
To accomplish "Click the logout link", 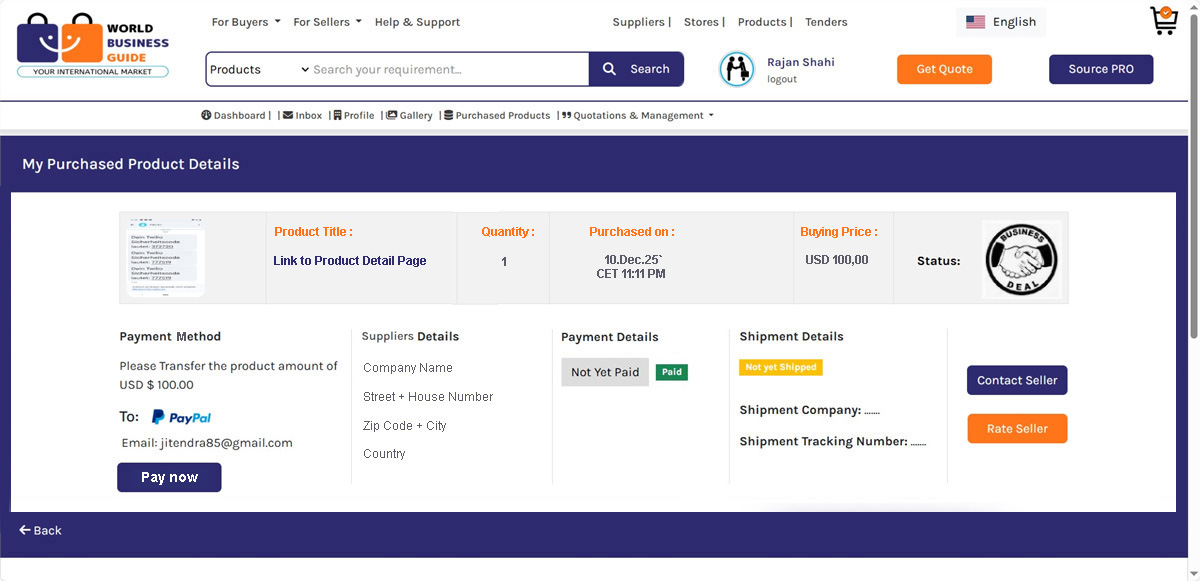I will 782,79.
